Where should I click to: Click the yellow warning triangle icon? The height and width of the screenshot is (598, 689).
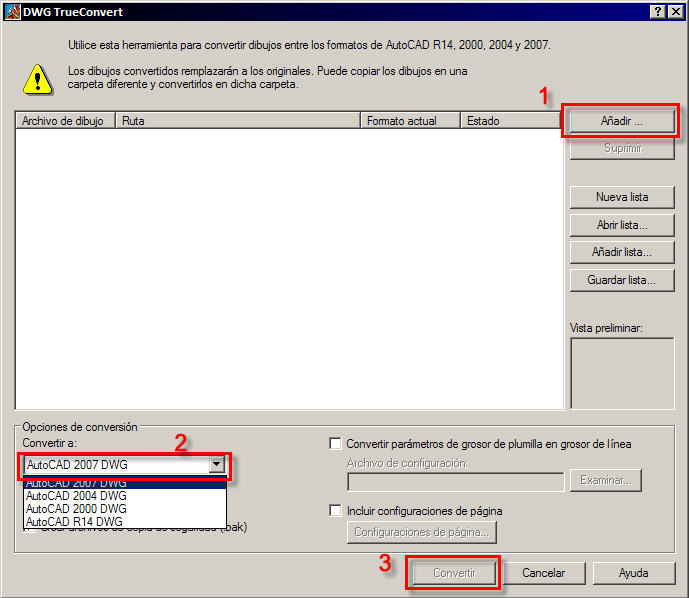[x=38, y=80]
